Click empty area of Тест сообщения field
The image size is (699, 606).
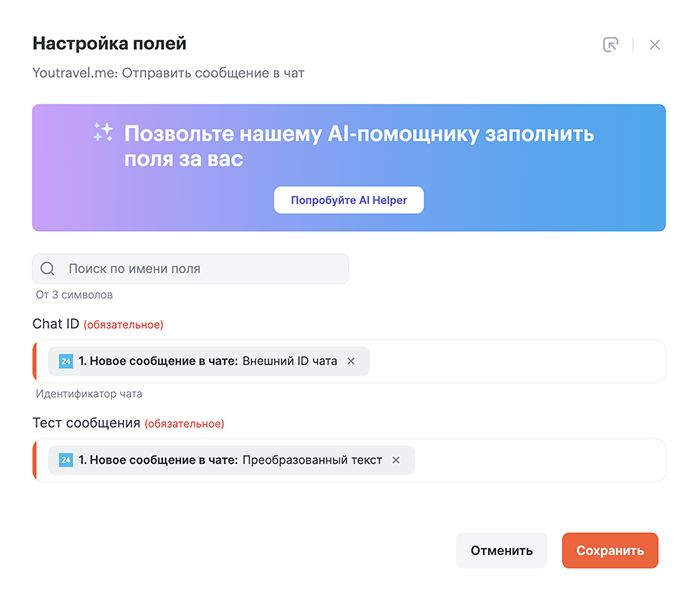[539, 460]
